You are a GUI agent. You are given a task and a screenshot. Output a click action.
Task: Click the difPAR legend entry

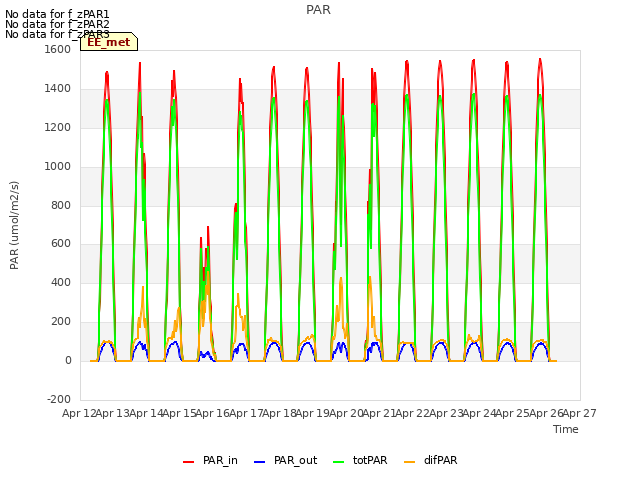click(x=431, y=460)
